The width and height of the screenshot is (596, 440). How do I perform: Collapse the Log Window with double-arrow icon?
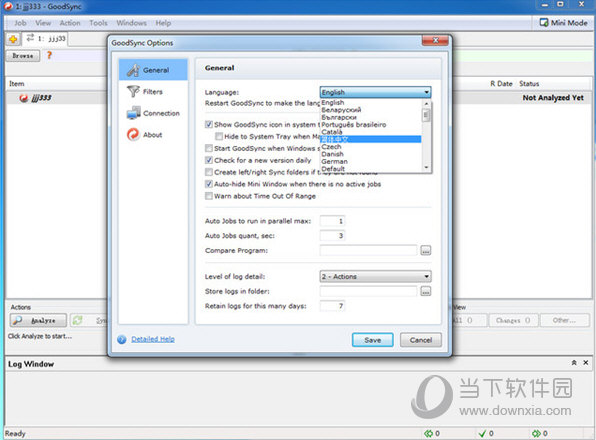click(574, 363)
